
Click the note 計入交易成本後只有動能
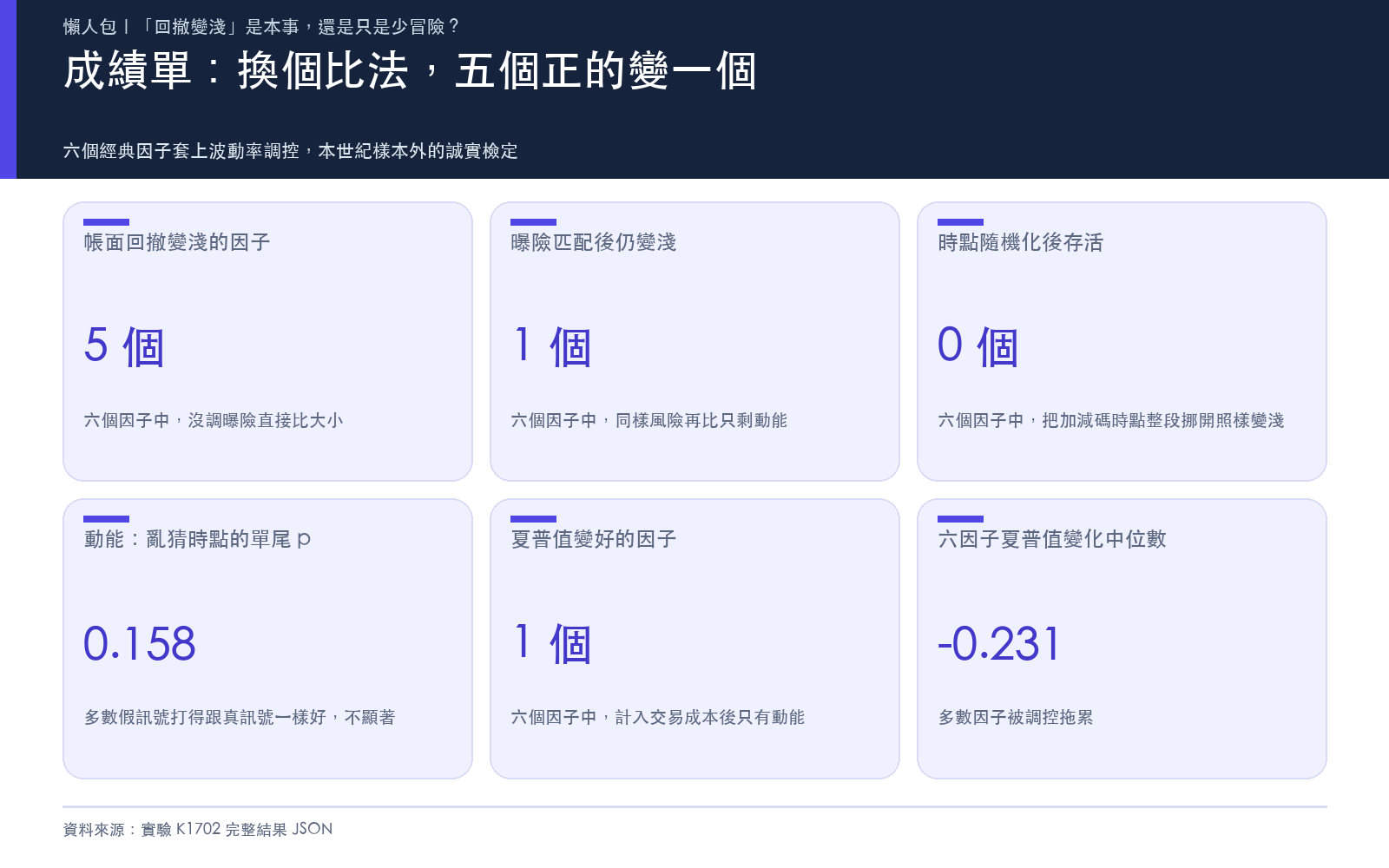click(710, 717)
